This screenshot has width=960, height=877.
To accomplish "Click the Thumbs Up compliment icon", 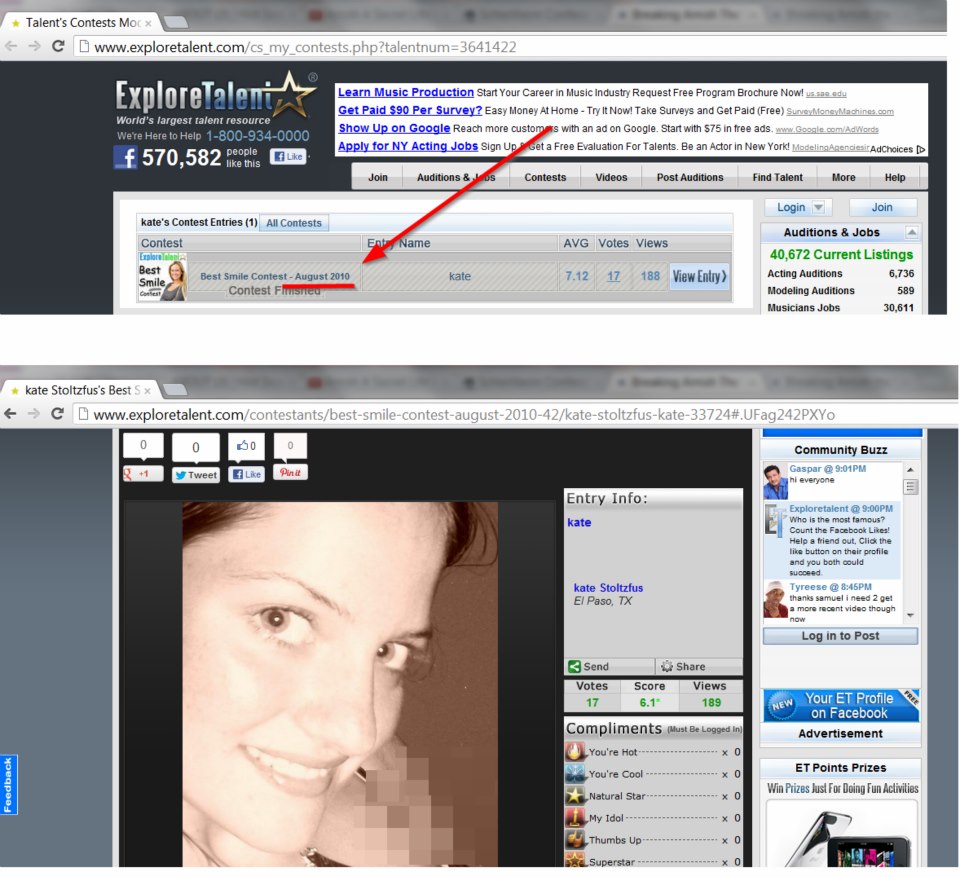I will [x=575, y=840].
